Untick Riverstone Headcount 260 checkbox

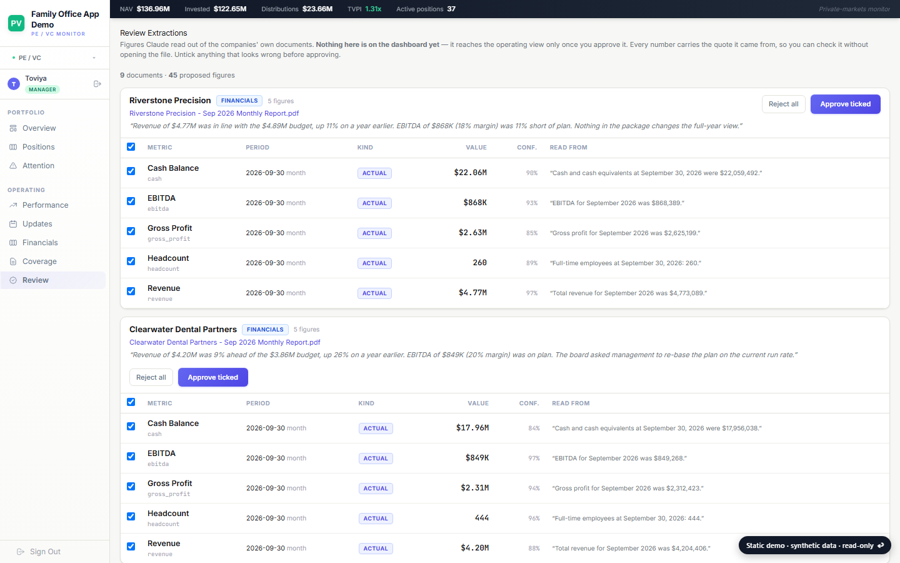[131, 261]
